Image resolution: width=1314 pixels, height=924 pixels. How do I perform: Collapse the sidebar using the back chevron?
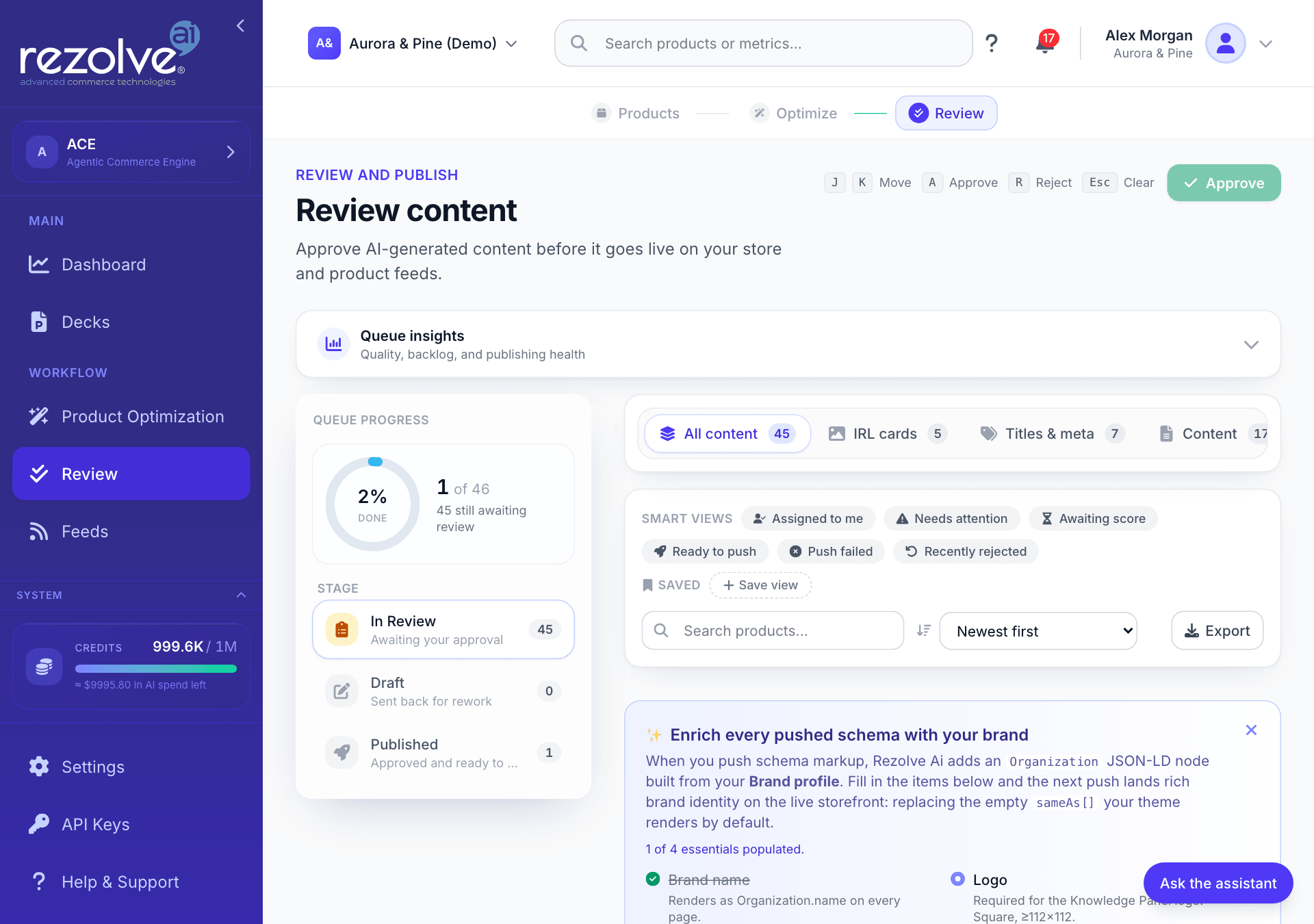click(240, 26)
